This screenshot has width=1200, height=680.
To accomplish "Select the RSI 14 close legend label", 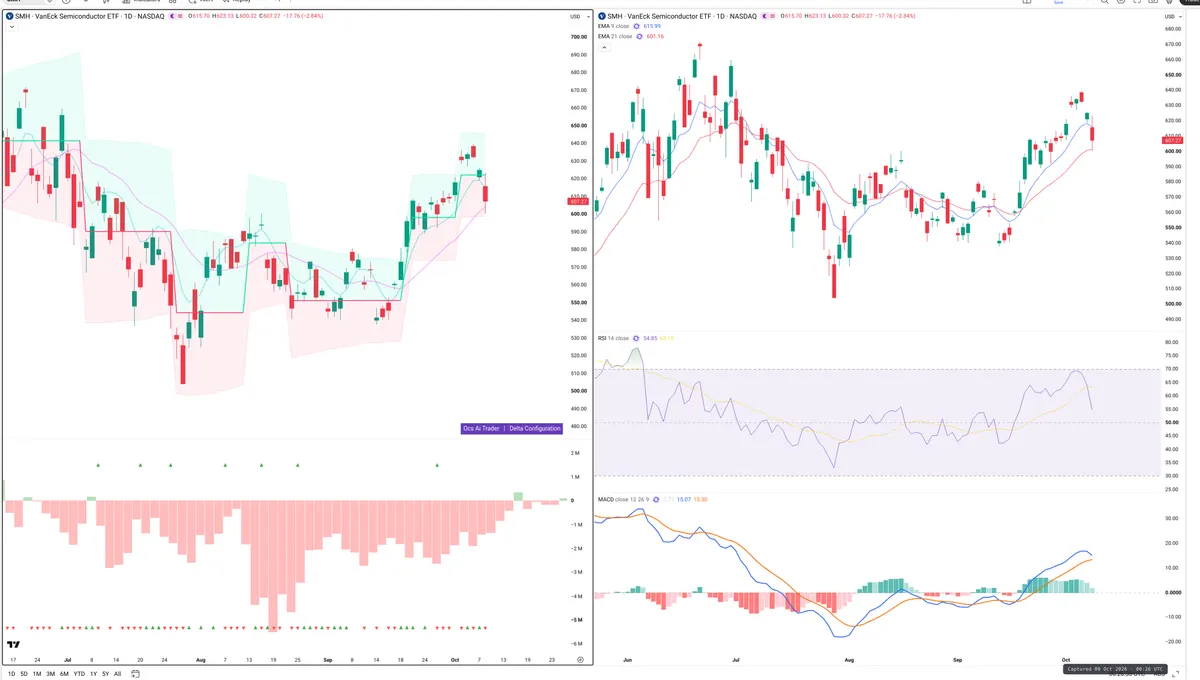I will pos(614,338).
